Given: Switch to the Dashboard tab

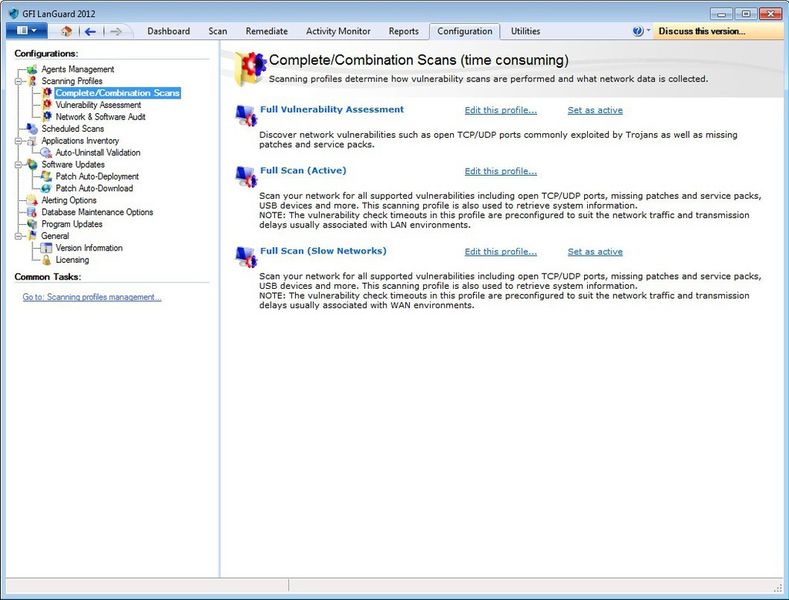Looking at the screenshot, I should click(x=169, y=31).
